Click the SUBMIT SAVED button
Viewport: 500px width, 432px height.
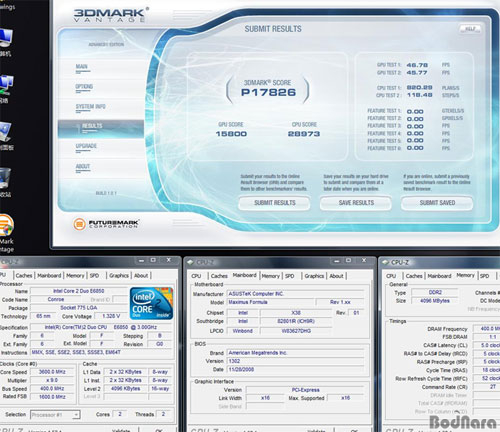pos(437,203)
